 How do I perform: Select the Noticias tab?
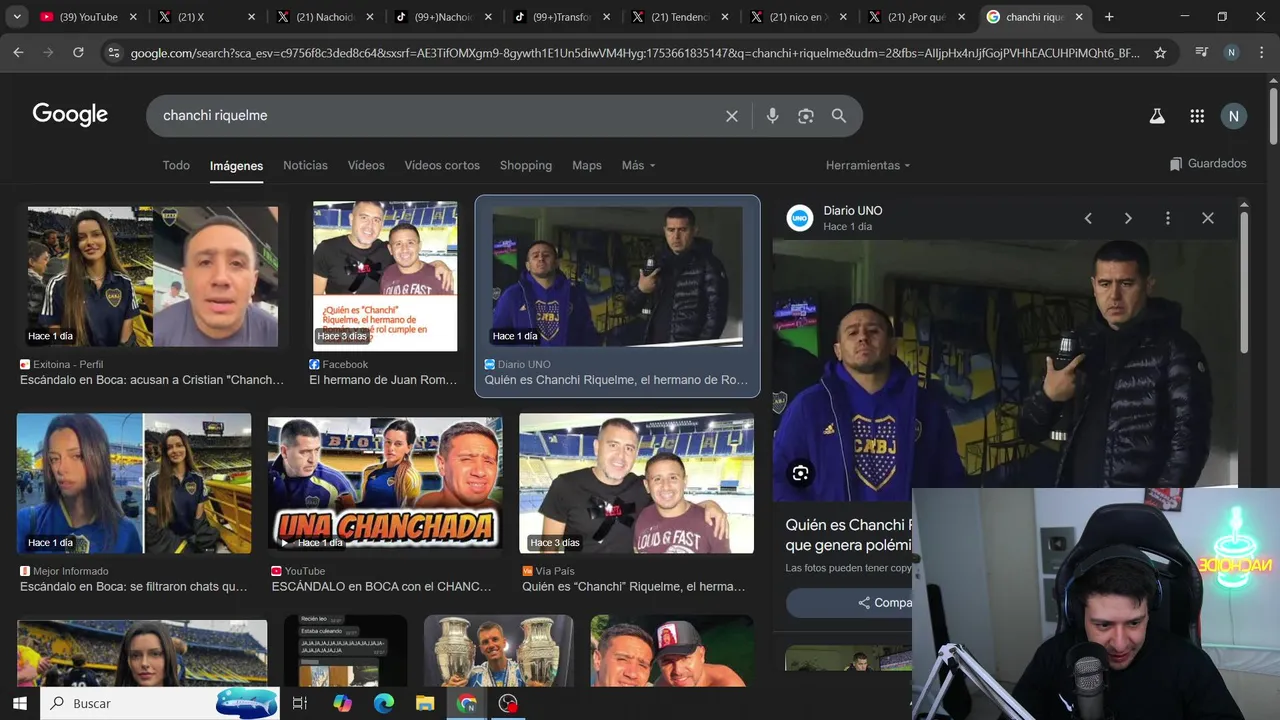click(x=305, y=165)
